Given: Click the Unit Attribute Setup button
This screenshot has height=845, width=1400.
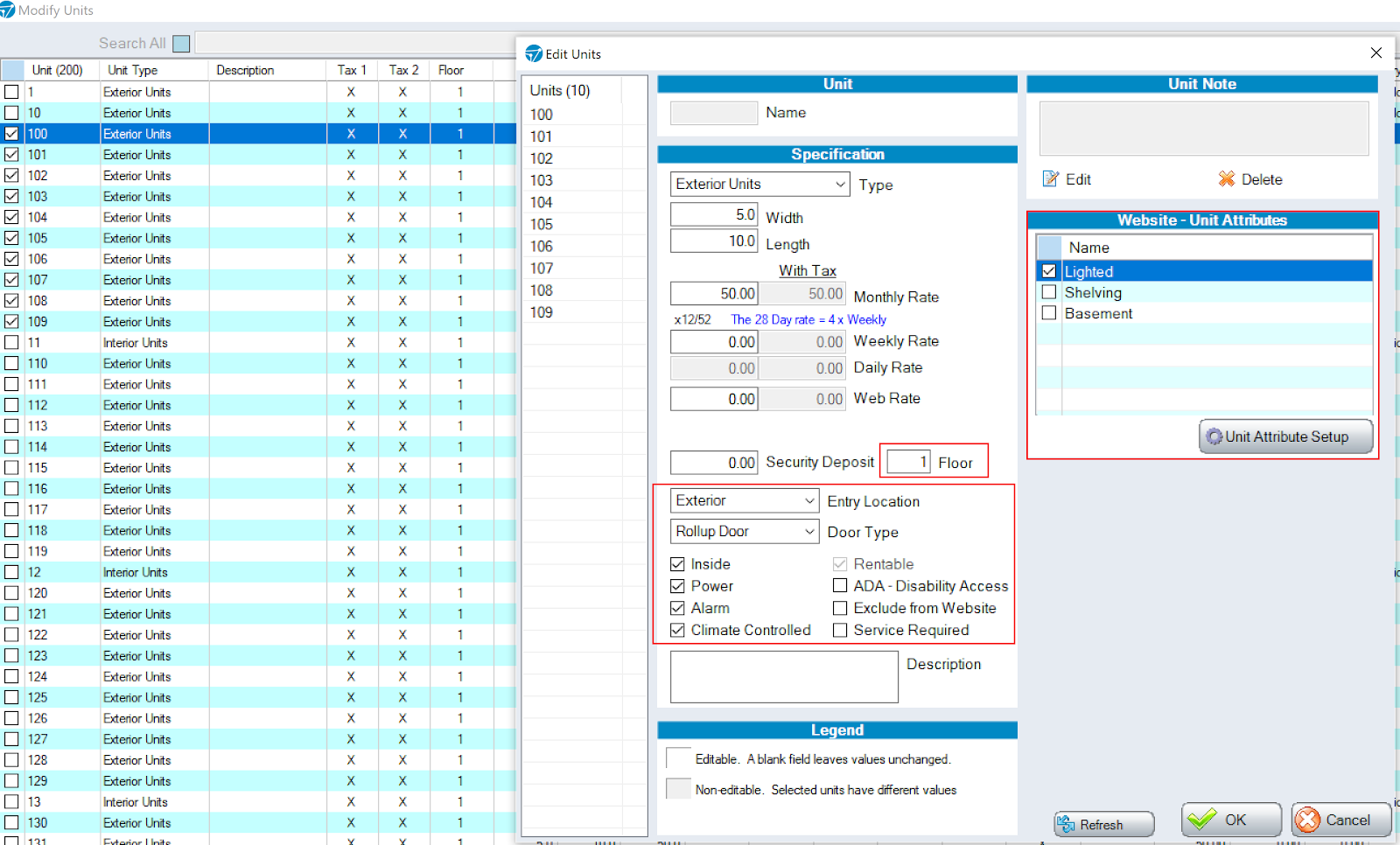Looking at the screenshot, I should (x=1285, y=436).
